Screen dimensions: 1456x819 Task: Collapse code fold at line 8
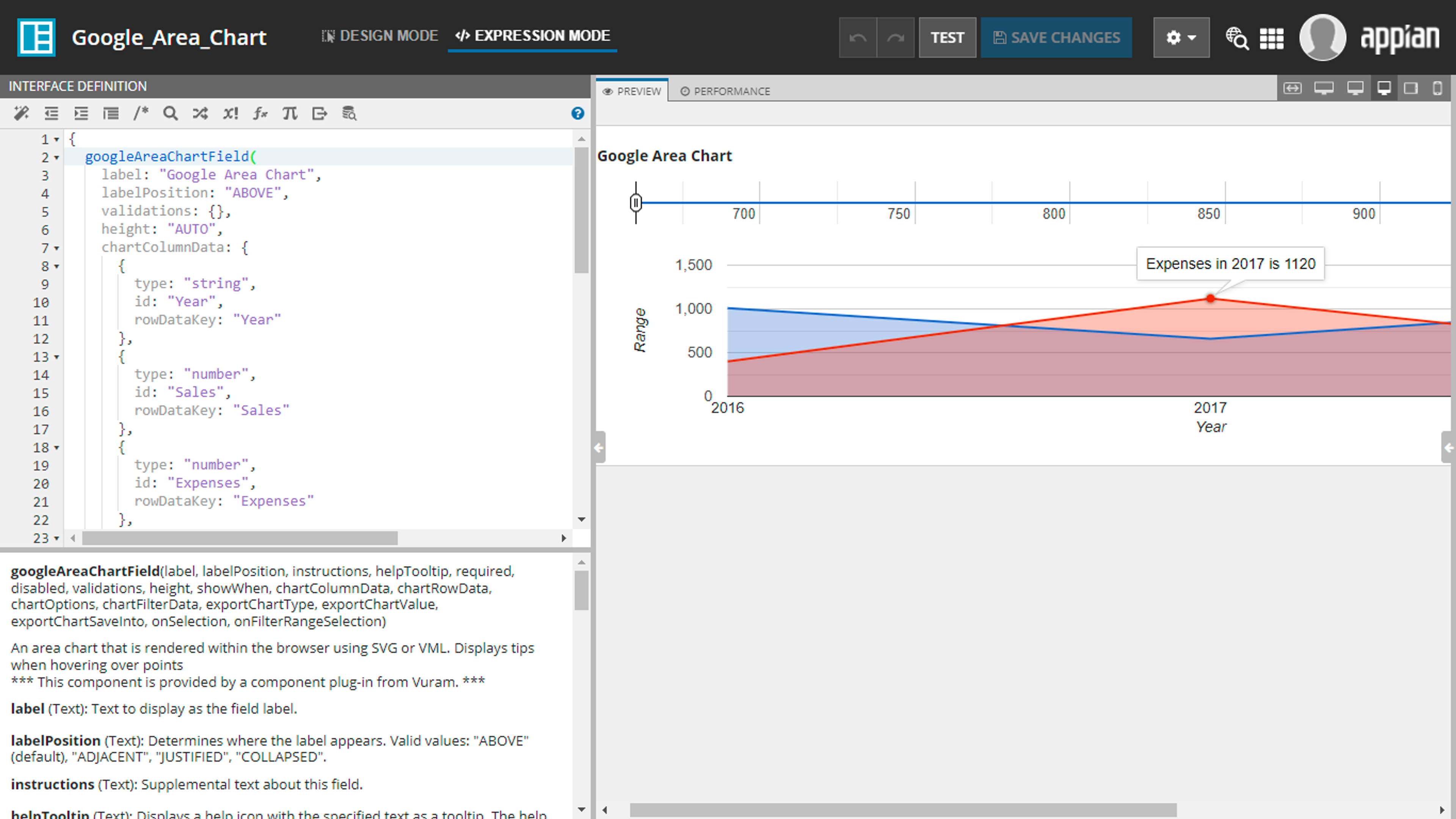coord(56,266)
